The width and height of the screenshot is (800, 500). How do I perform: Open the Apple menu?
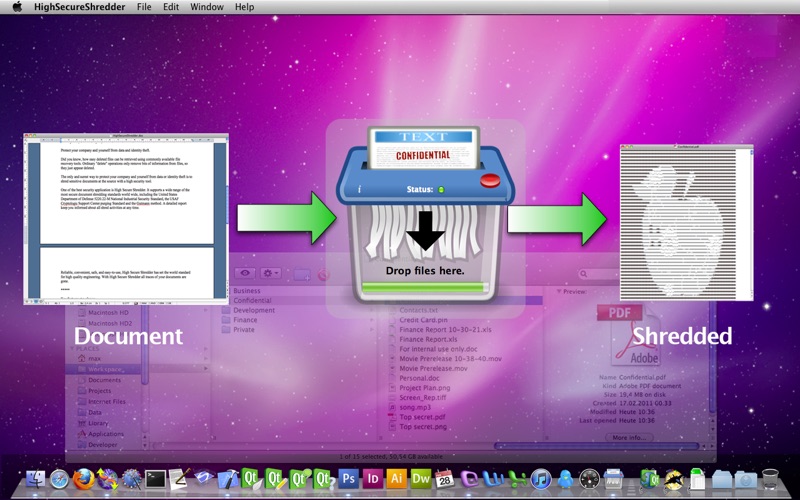17,7
